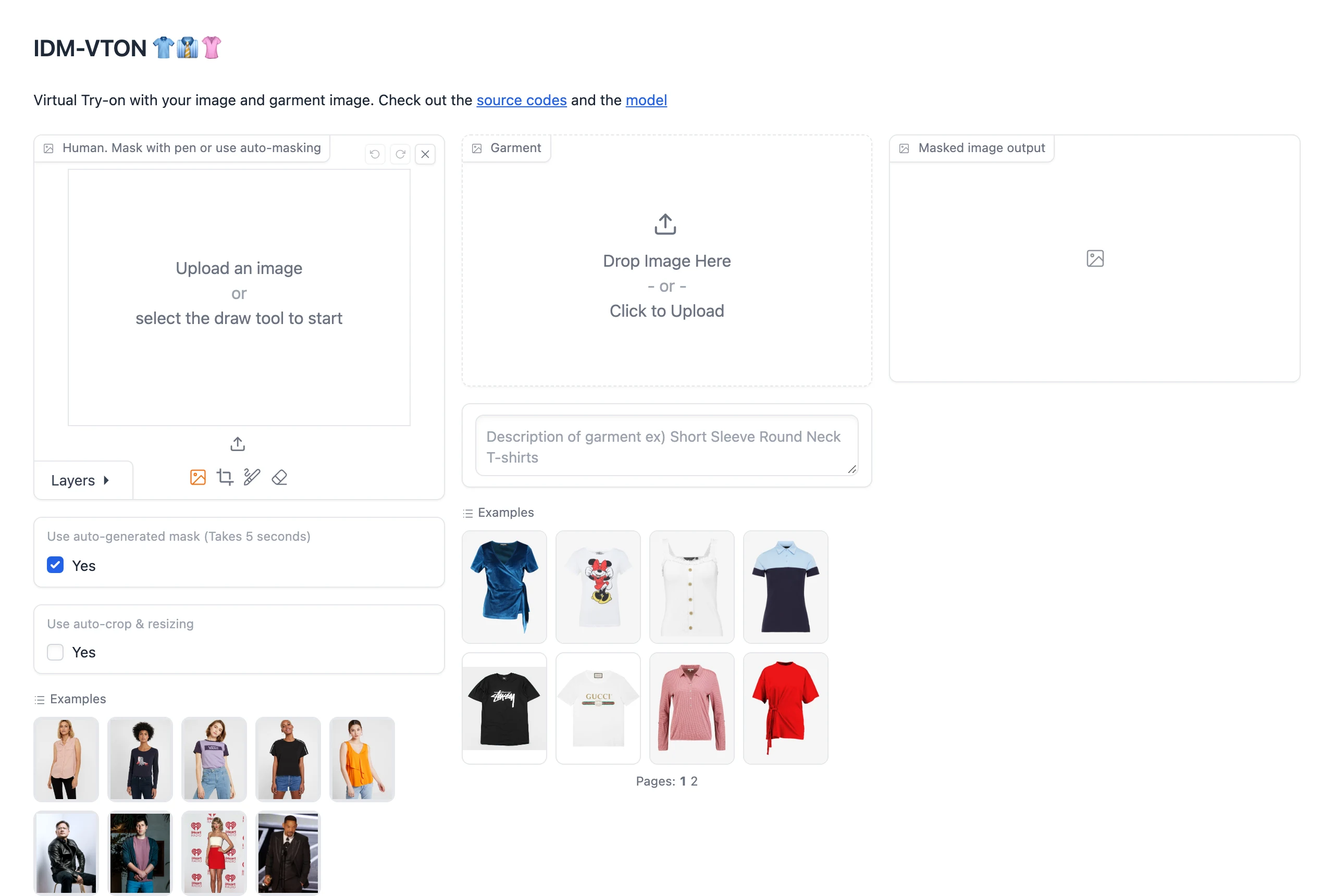Go to examples page 2

tap(694, 781)
